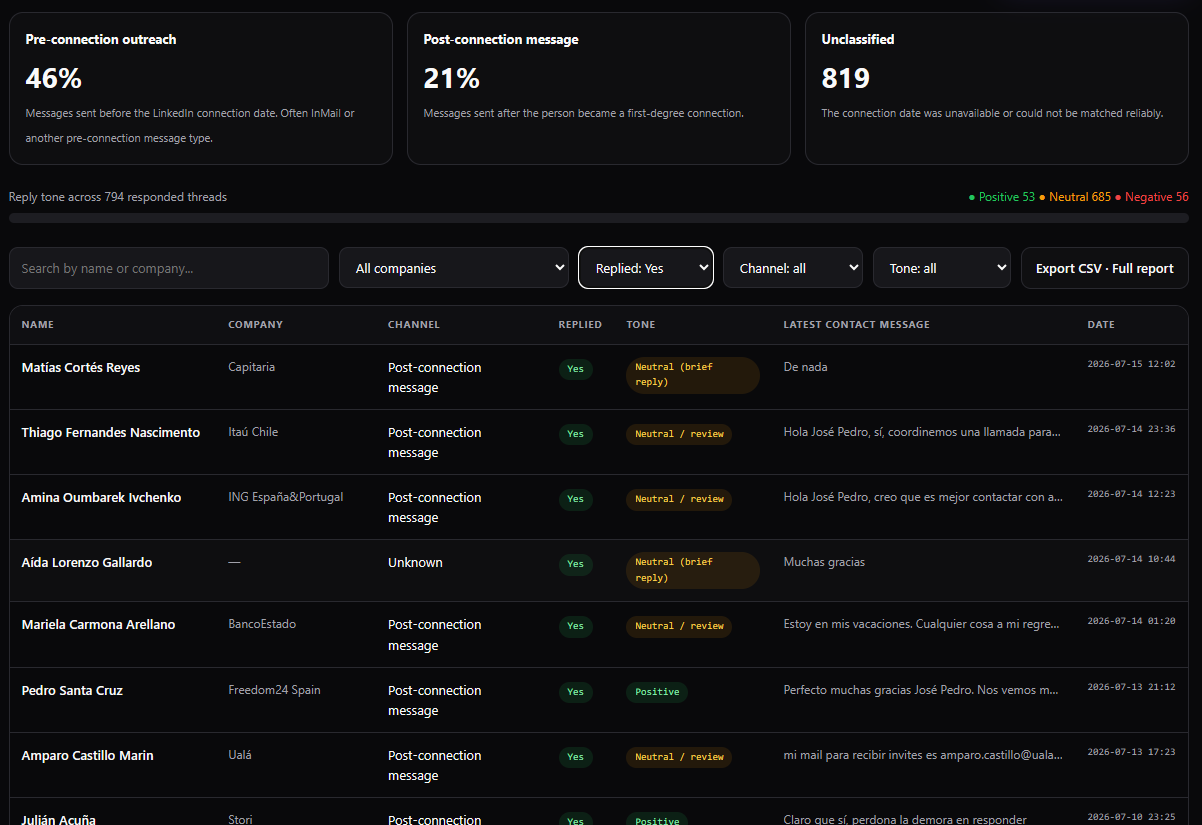Image resolution: width=1202 pixels, height=825 pixels.
Task: Select Aída Lorenzo Gallardo name
Action: pyautogui.click(x=87, y=563)
